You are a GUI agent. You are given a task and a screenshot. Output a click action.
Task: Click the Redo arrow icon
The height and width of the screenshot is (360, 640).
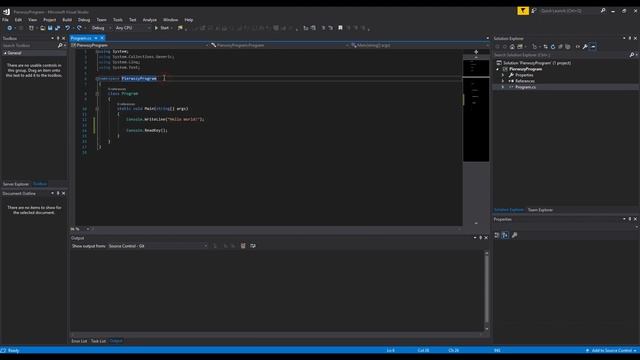click(79, 28)
